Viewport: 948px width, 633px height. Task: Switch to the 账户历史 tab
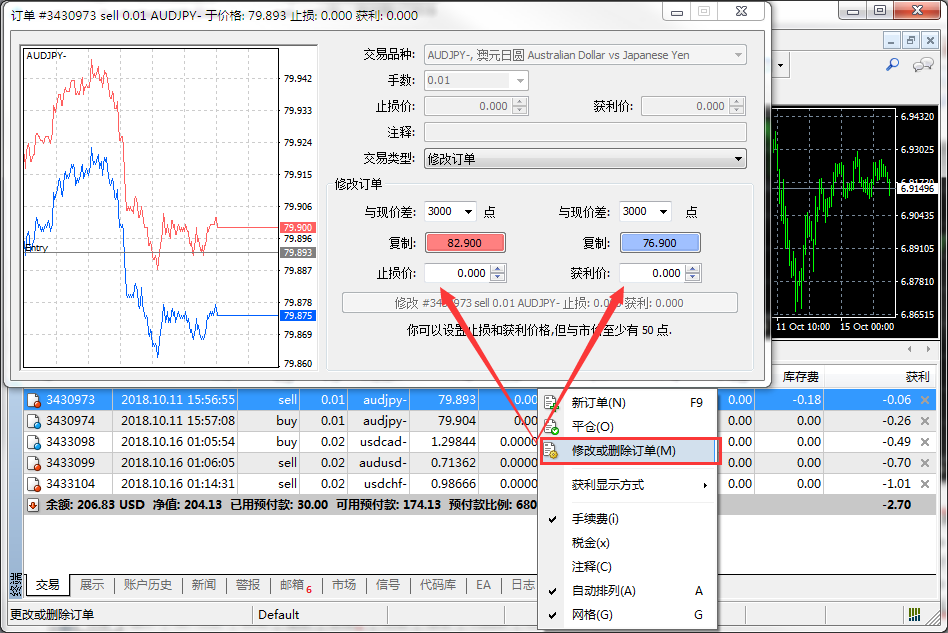click(148, 585)
